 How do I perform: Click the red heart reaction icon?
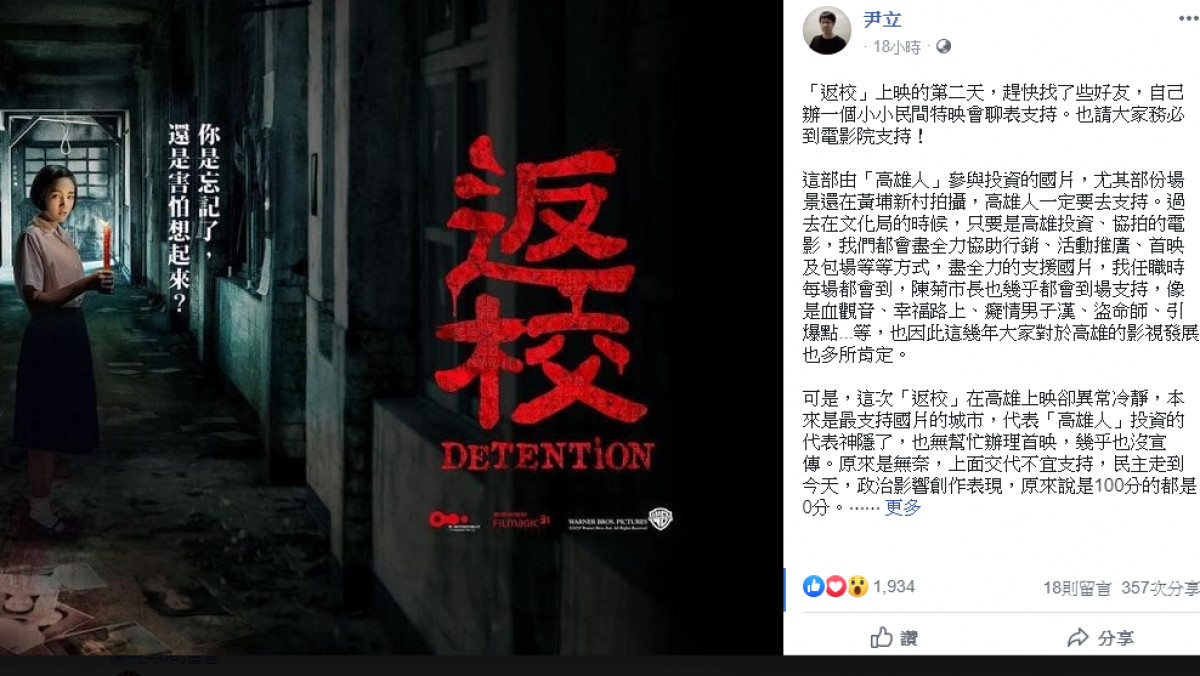coord(835,587)
